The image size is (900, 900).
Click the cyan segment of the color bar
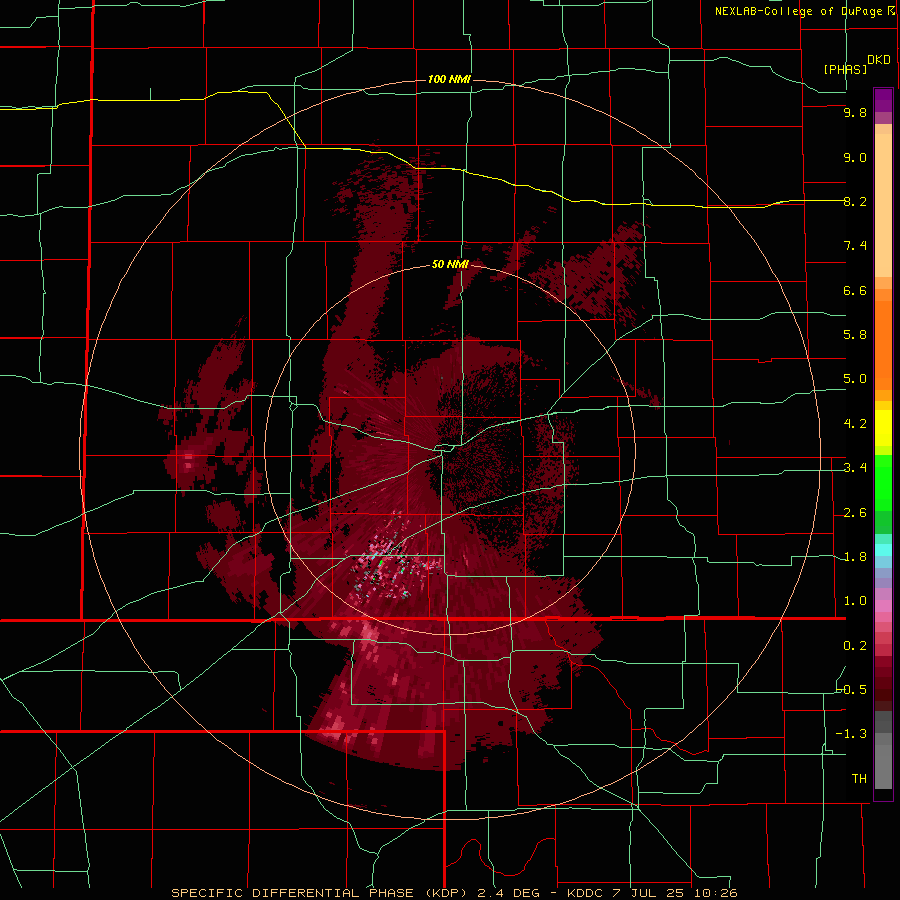click(x=883, y=550)
